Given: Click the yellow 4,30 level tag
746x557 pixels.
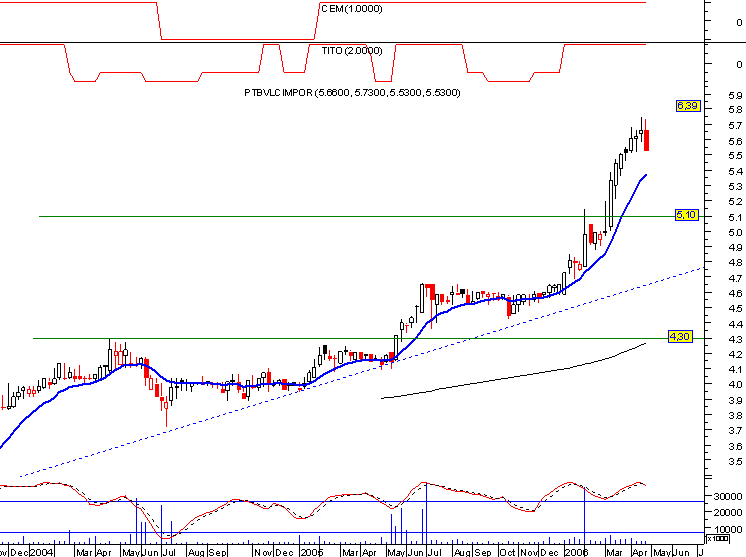Looking at the screenshot, I should click(x=680, y=337).
